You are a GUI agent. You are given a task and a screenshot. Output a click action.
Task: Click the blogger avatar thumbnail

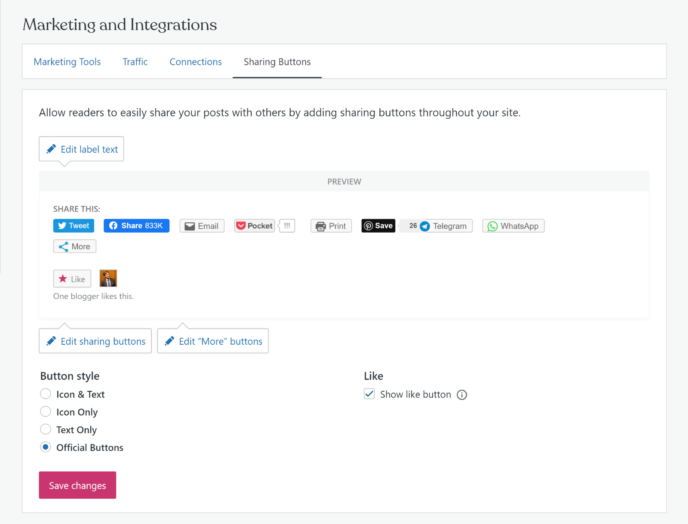[x=108, y=278]
